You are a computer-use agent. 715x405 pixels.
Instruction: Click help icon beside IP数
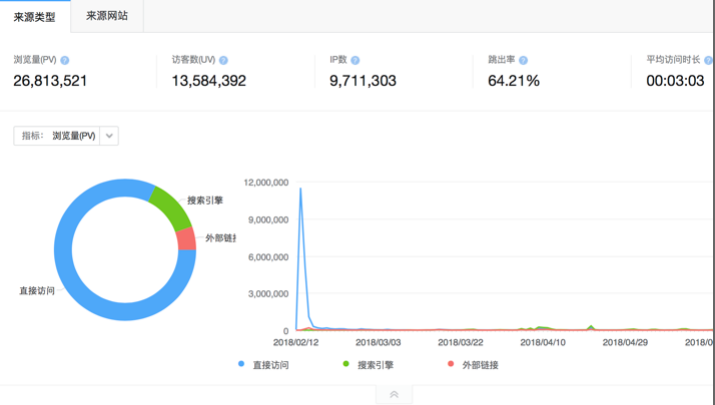coord(355,61)
